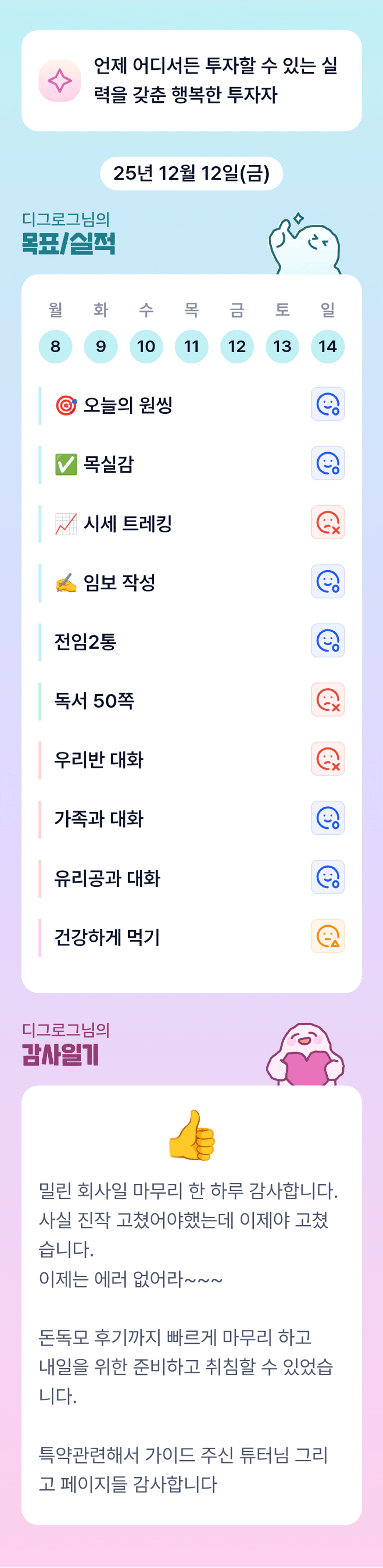Switch to Sunday the 14th

pyautogui.click(x=327, y=346)
